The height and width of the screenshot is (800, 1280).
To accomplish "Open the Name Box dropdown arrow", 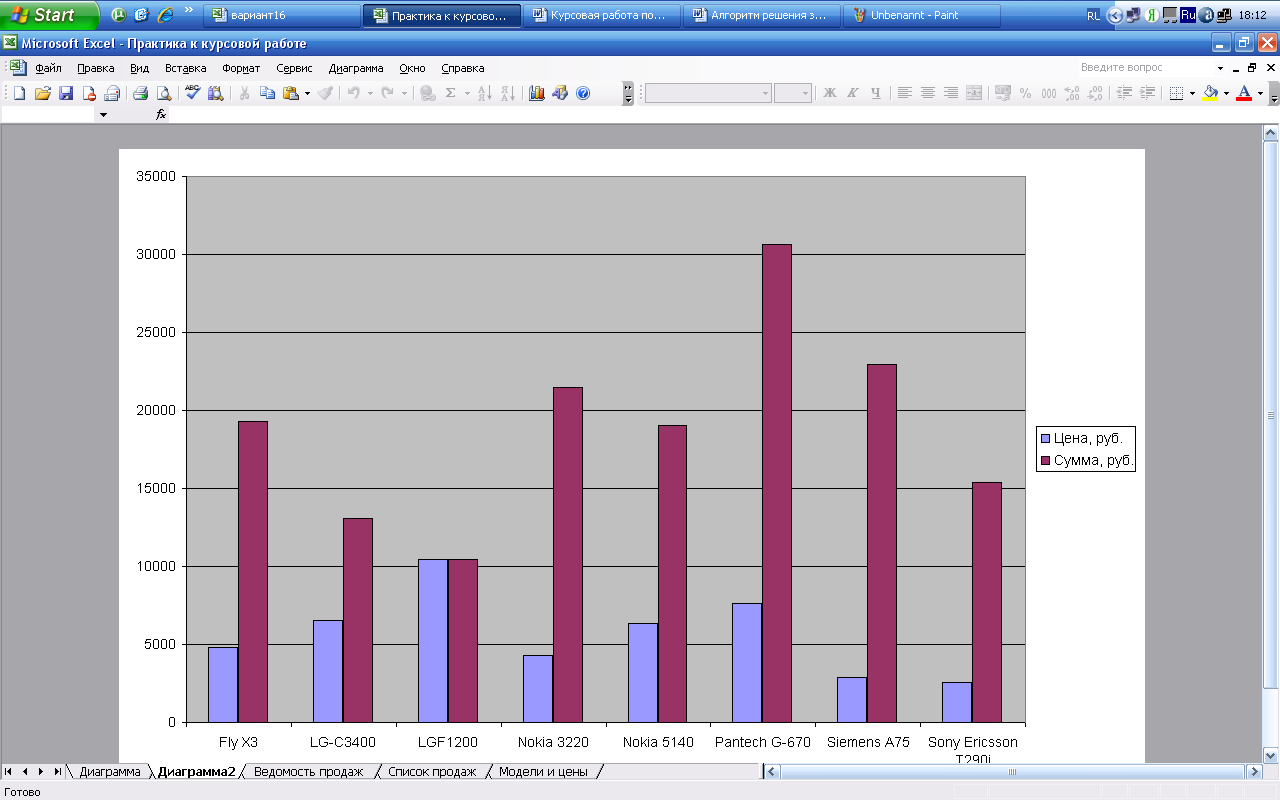I will (103, 115).
